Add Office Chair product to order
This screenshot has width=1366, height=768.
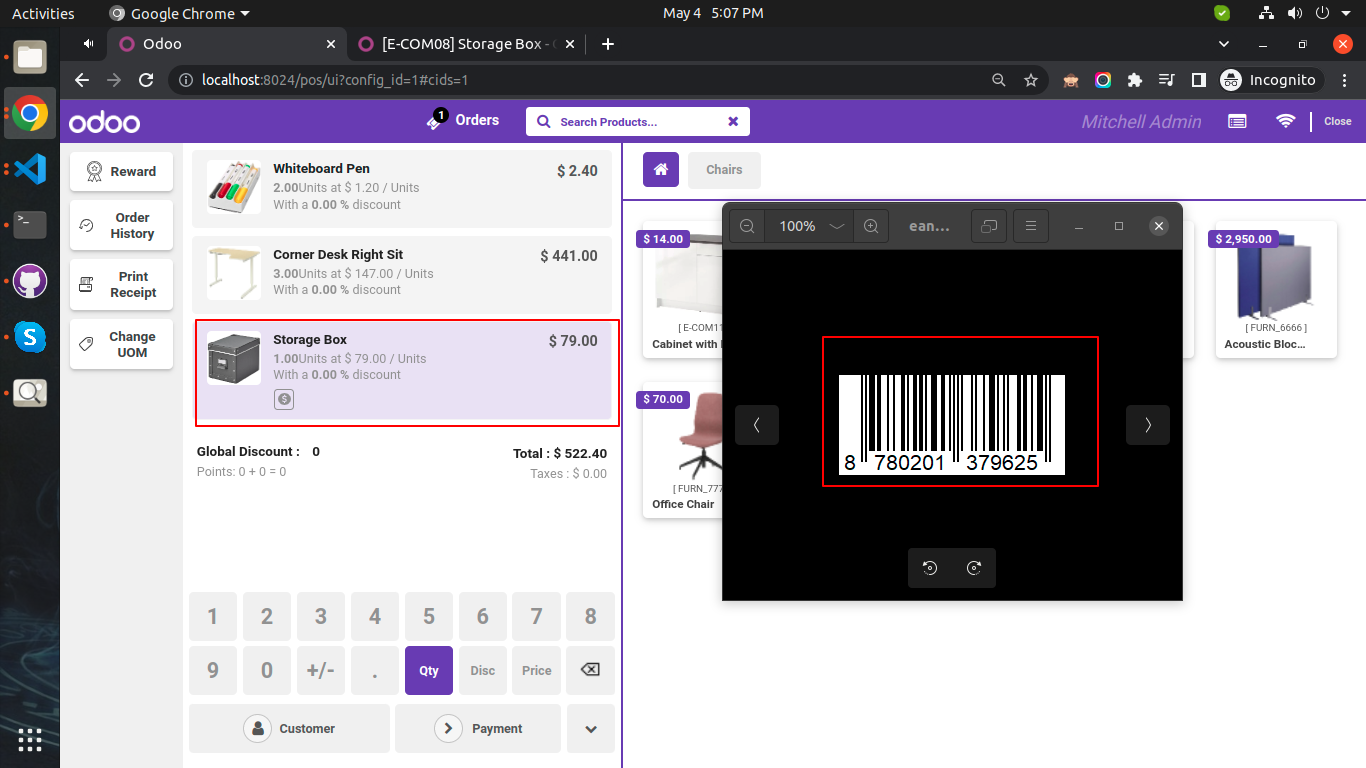pos(682,449)
